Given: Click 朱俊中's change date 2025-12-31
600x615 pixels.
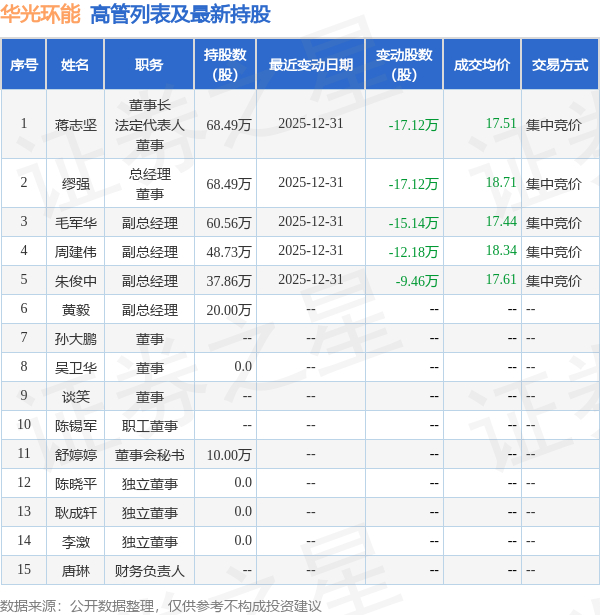Looking at the screenshot, I should click(311, 279).
